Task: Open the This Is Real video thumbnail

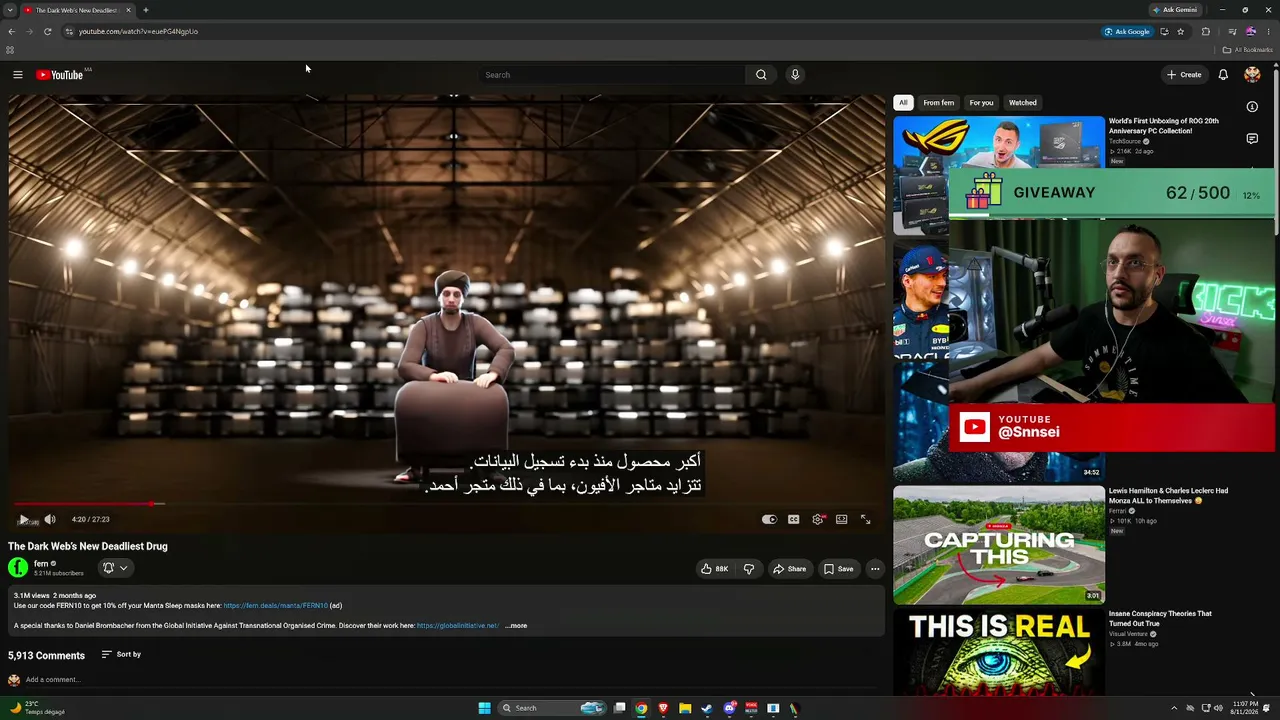Action: click(999, 652)
